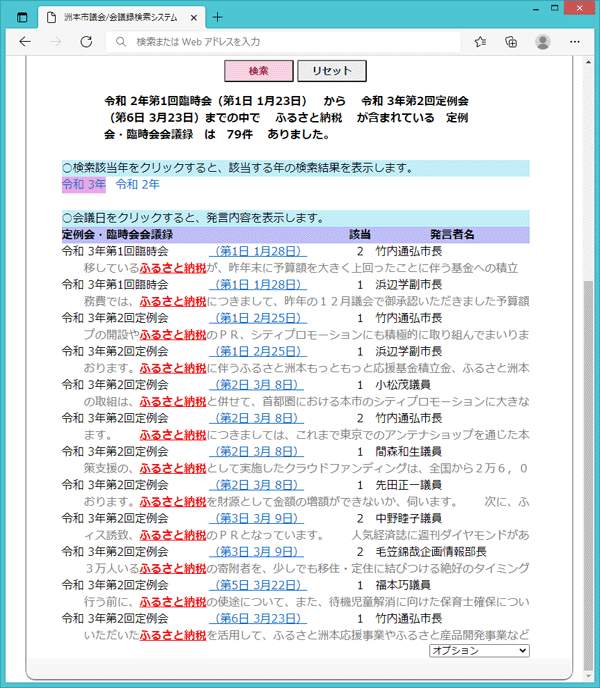Click the リセット button

(332, 71)
